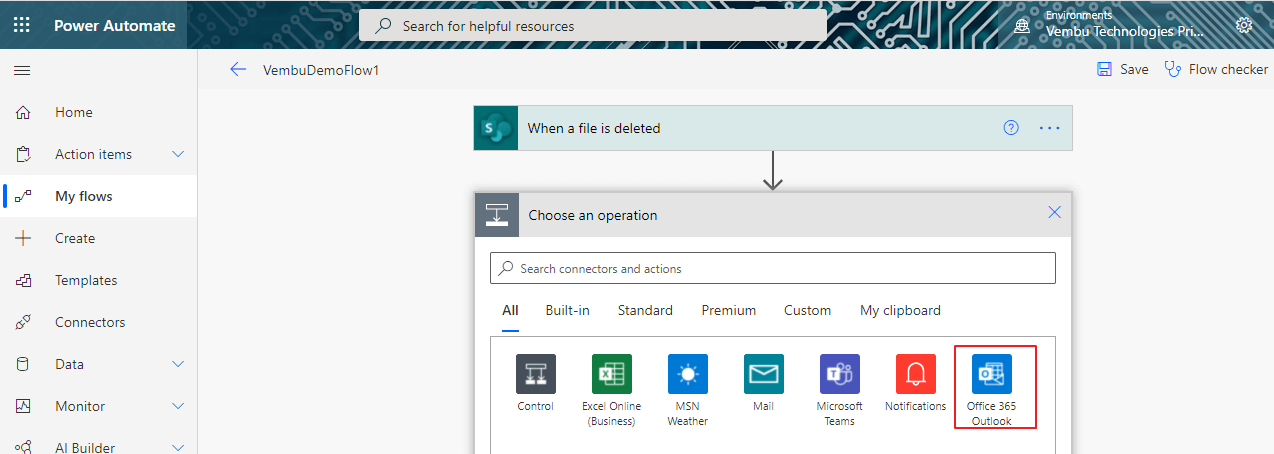Save the flow
The width and height of the screenshot is (1274, 454).
pos(1123,70)
